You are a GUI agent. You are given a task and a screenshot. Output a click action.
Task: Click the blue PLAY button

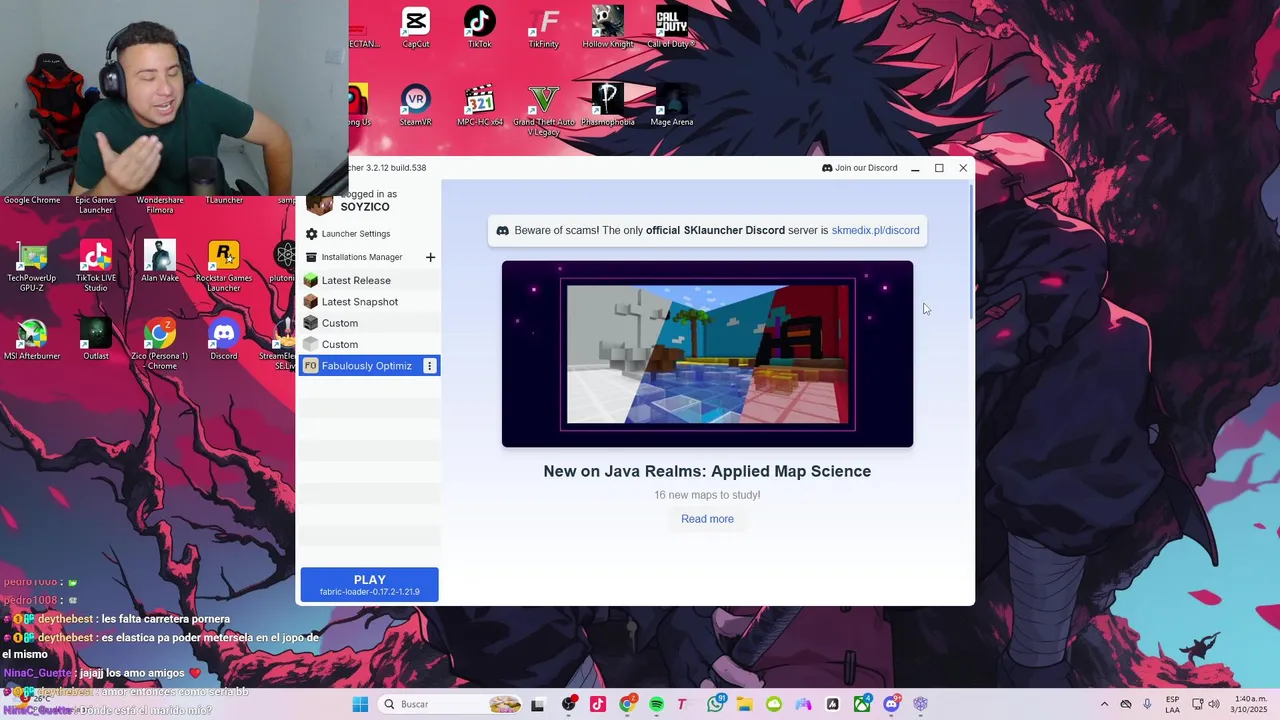point(369,585)
